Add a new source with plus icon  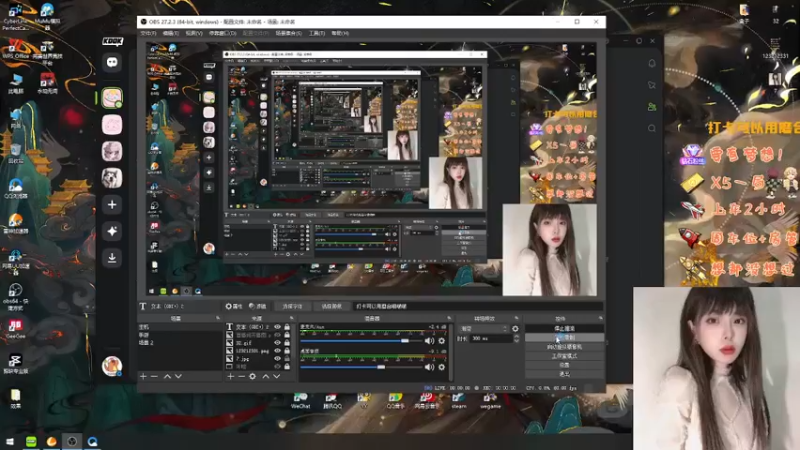pyautogui.click(x=231, y=377)
